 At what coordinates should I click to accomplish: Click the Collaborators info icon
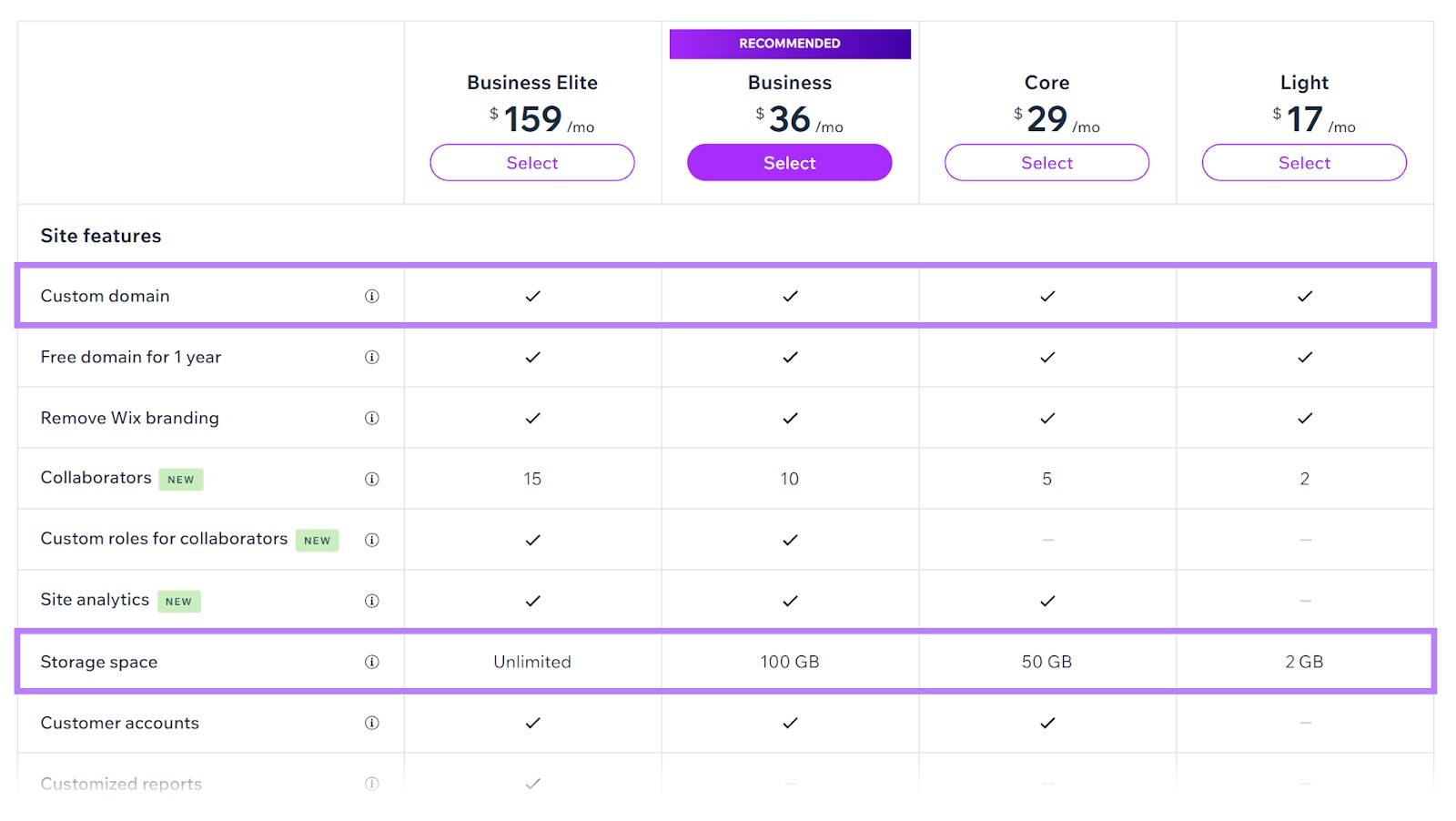coord(371,479)
